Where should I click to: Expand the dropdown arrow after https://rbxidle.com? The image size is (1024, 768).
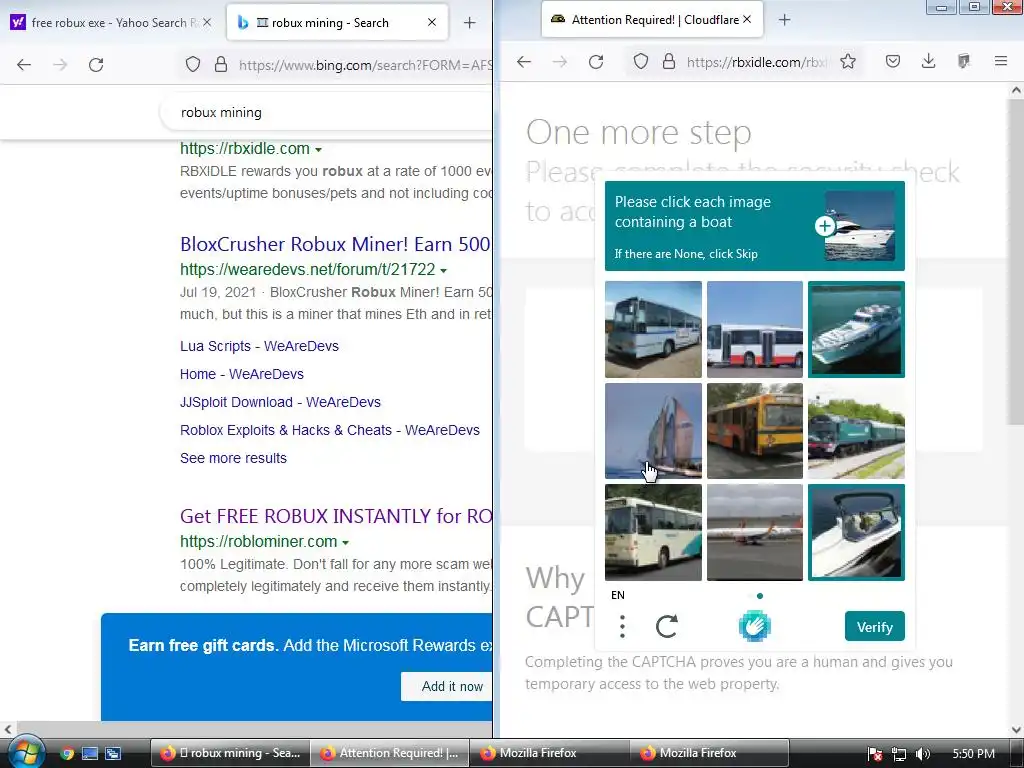tap(318, 150)
